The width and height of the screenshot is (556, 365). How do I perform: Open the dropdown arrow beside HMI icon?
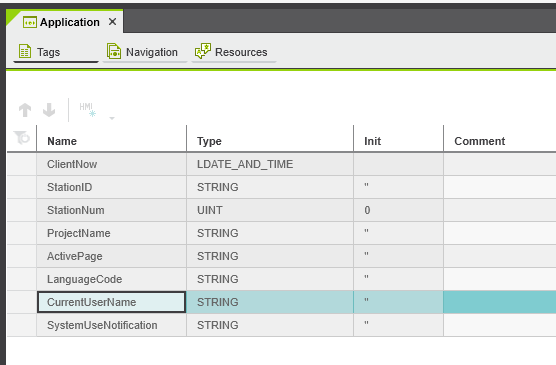[112, 118]
